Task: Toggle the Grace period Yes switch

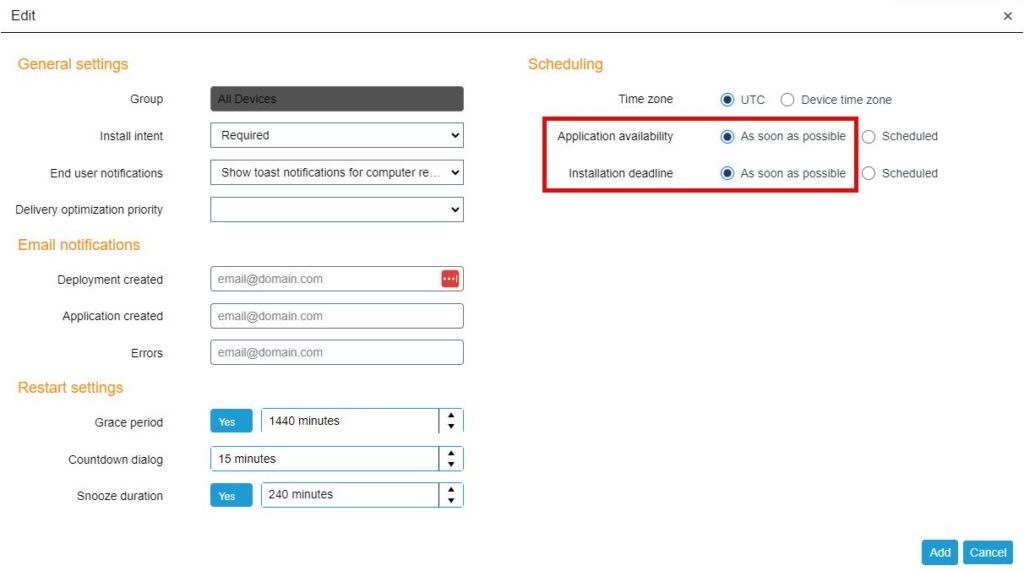Action: click(x=231, y=421)
